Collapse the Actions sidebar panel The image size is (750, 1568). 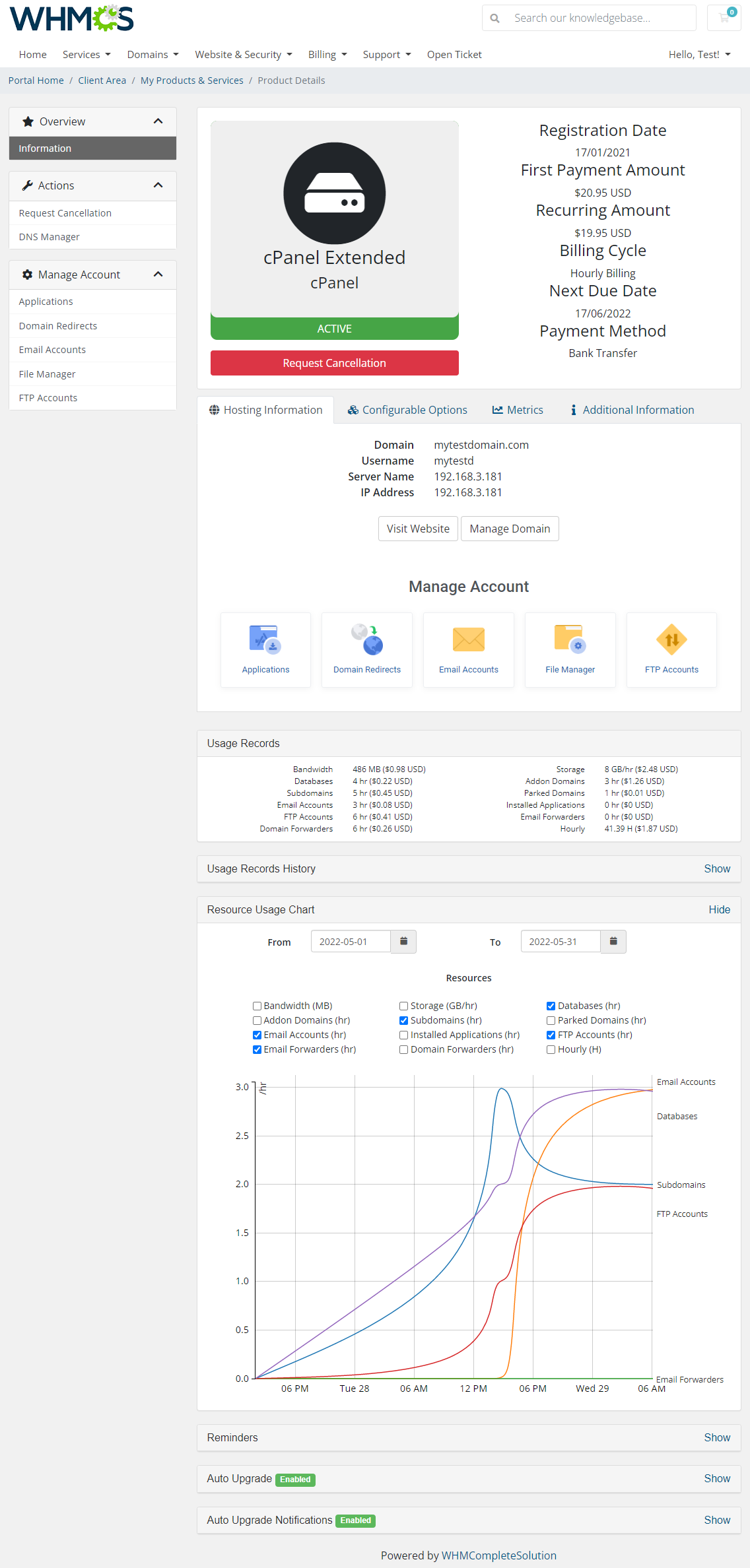[158, 185]
